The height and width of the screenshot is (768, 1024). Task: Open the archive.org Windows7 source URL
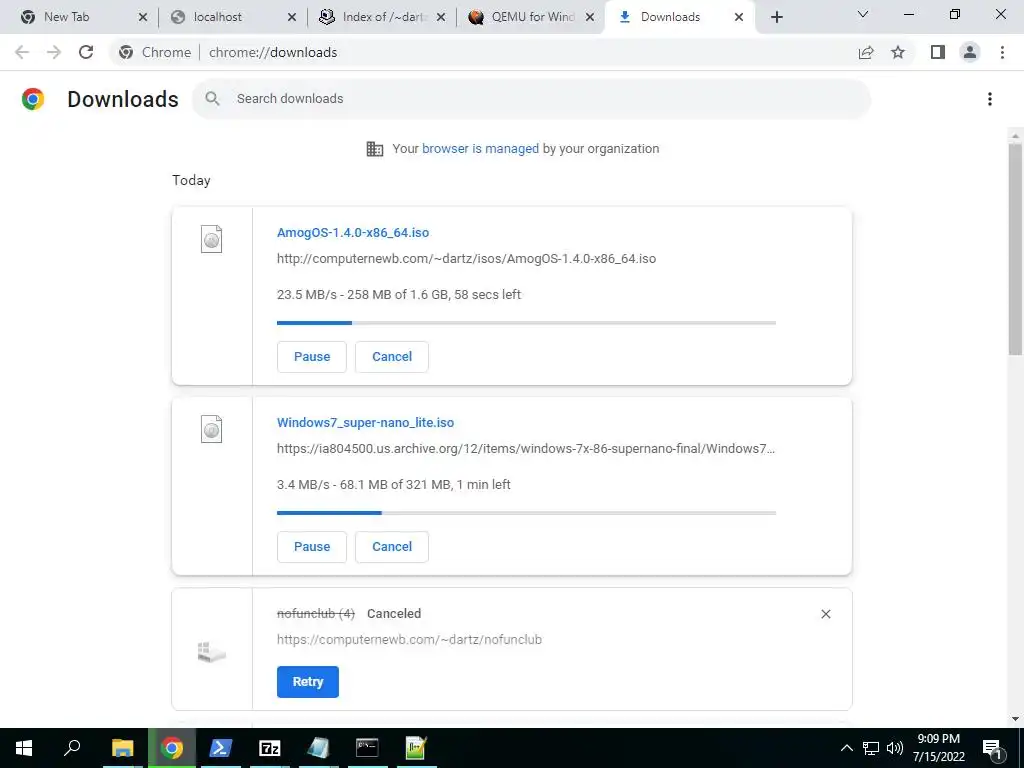[526, 449]
